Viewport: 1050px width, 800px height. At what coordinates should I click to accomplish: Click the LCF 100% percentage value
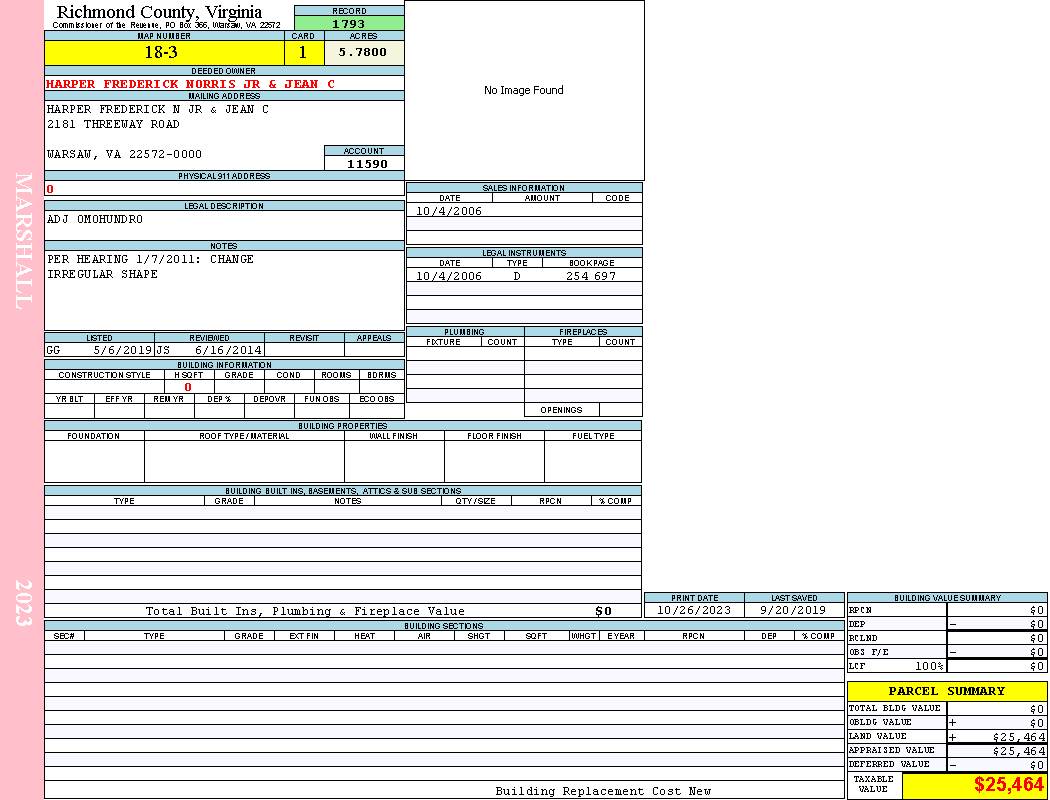point(929,666)
